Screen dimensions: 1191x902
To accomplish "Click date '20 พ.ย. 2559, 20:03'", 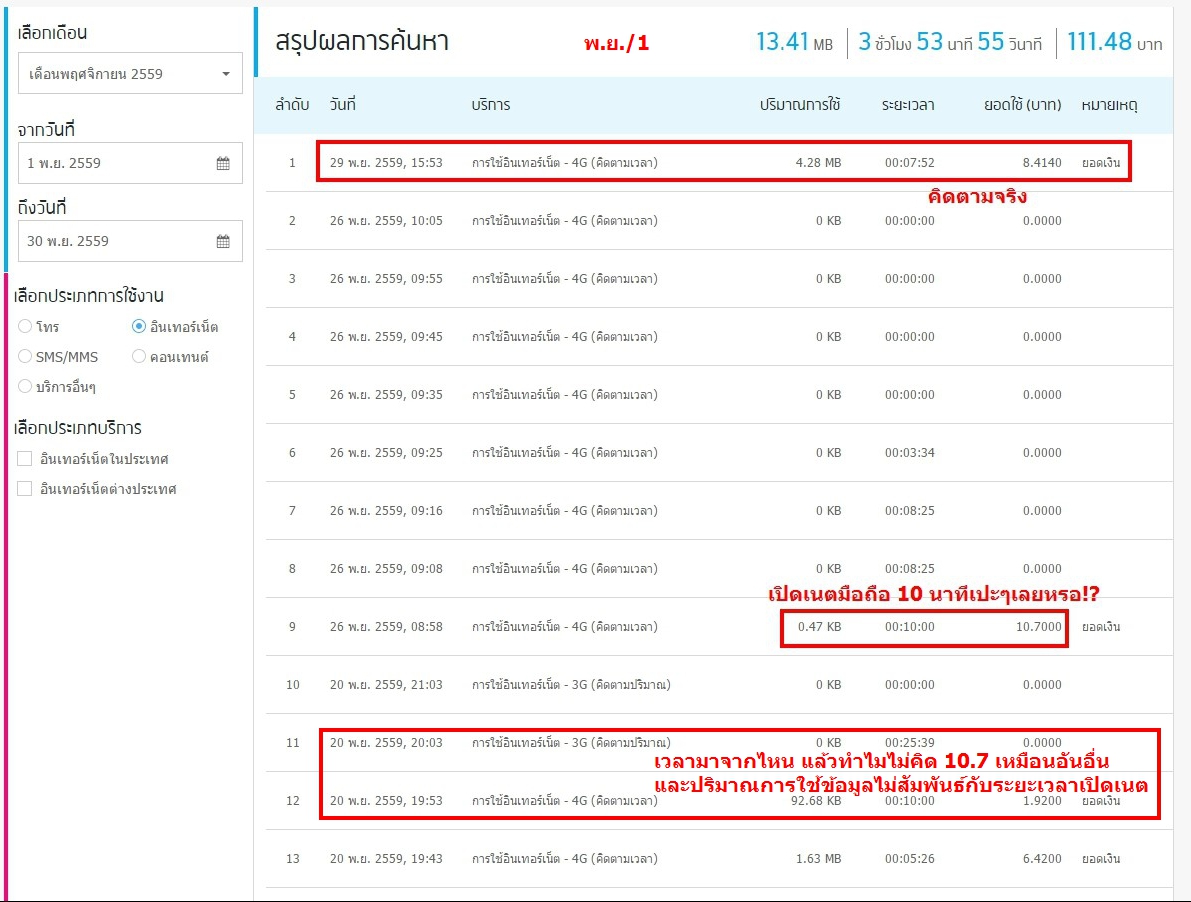I will (x=386, y=743).
